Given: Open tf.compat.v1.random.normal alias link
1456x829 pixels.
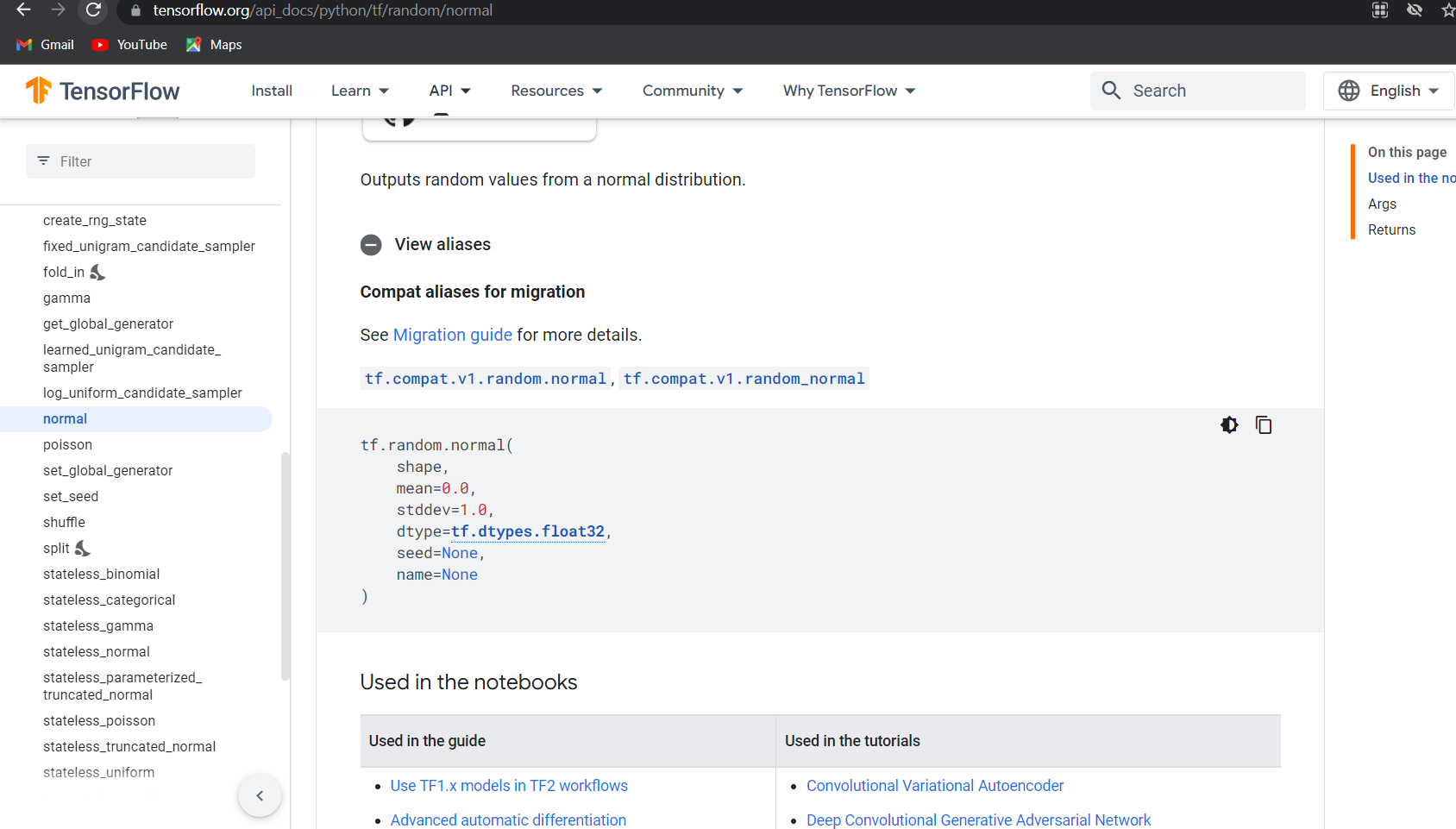Looking at the screenshot, I should click(486, 379).
